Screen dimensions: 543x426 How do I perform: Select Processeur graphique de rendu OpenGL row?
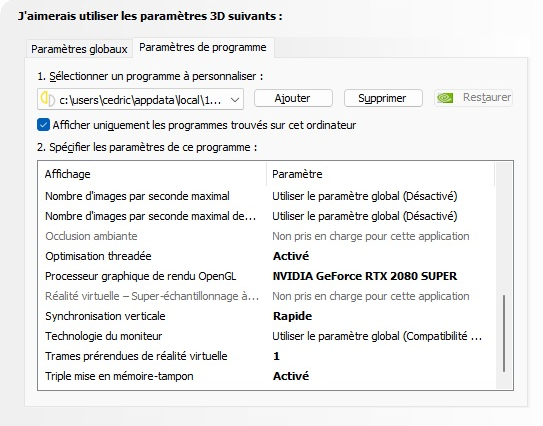(x=267, y=276)
